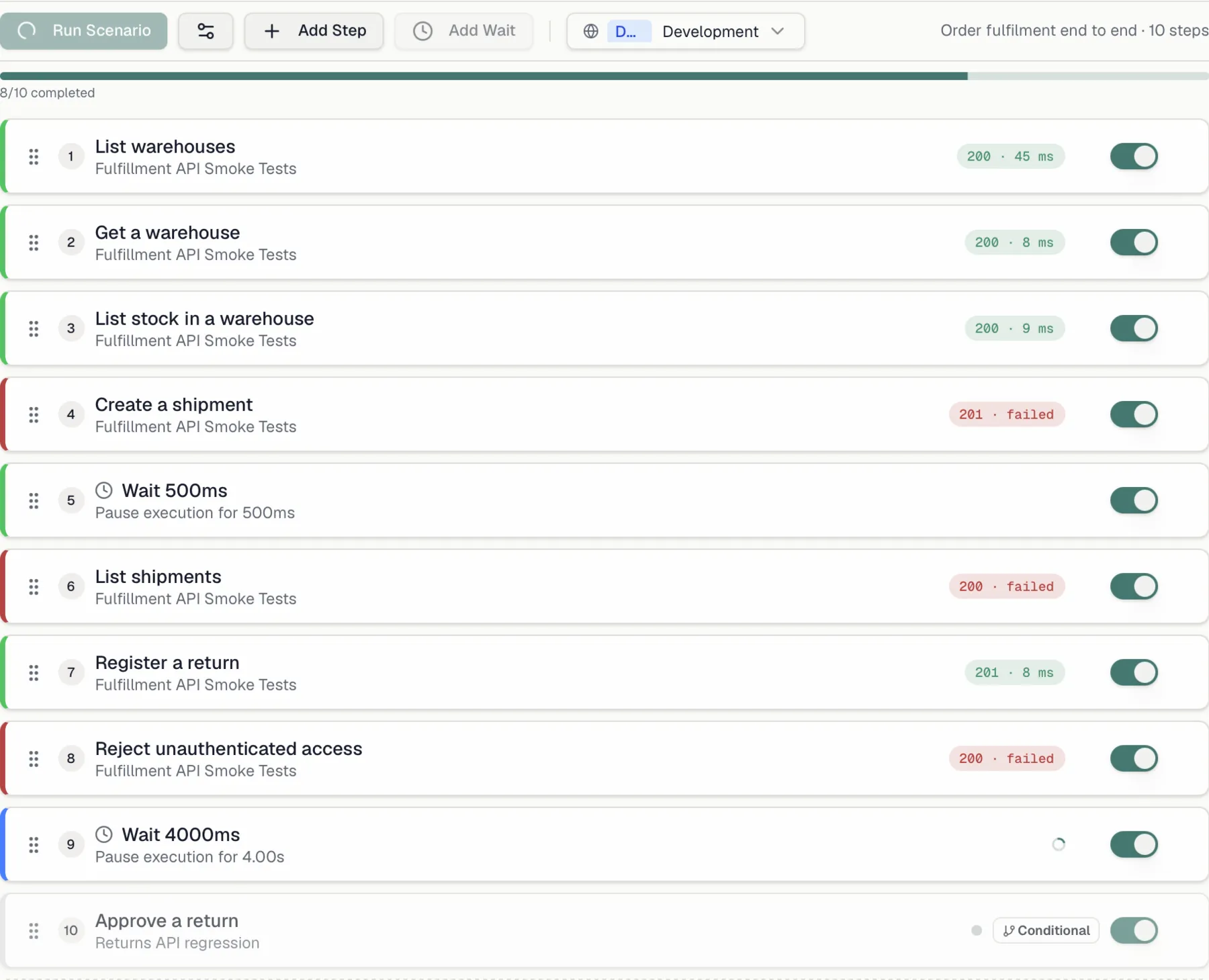Select the Register a return step title

point(167,662)
